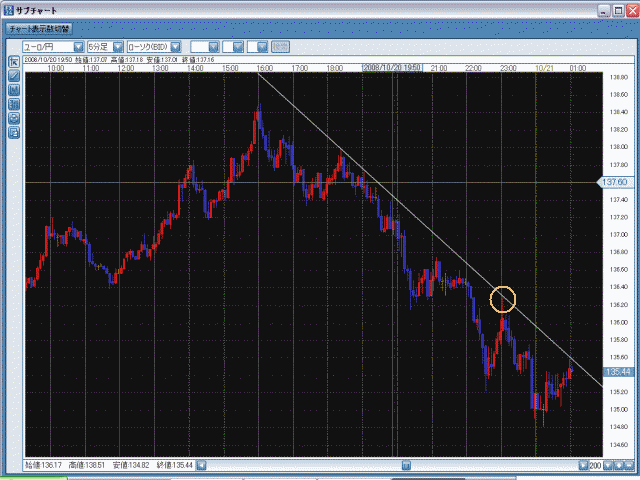Click the 137.60 price level marker
The height and width of the screenshot is (480, 640).
(613, 182)
